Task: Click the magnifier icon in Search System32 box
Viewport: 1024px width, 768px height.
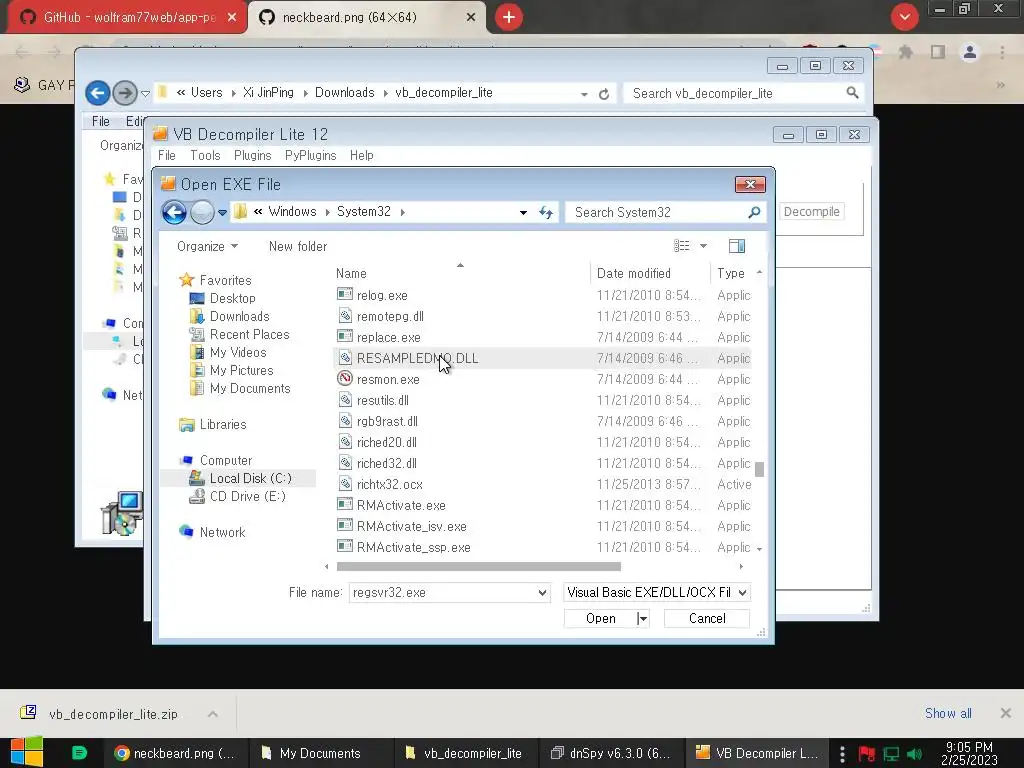Action: [754, 212]
